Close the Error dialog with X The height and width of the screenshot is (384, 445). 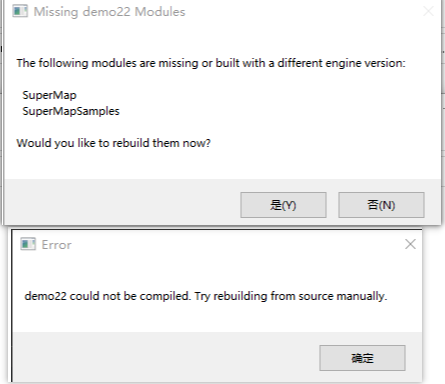[410, 244]
